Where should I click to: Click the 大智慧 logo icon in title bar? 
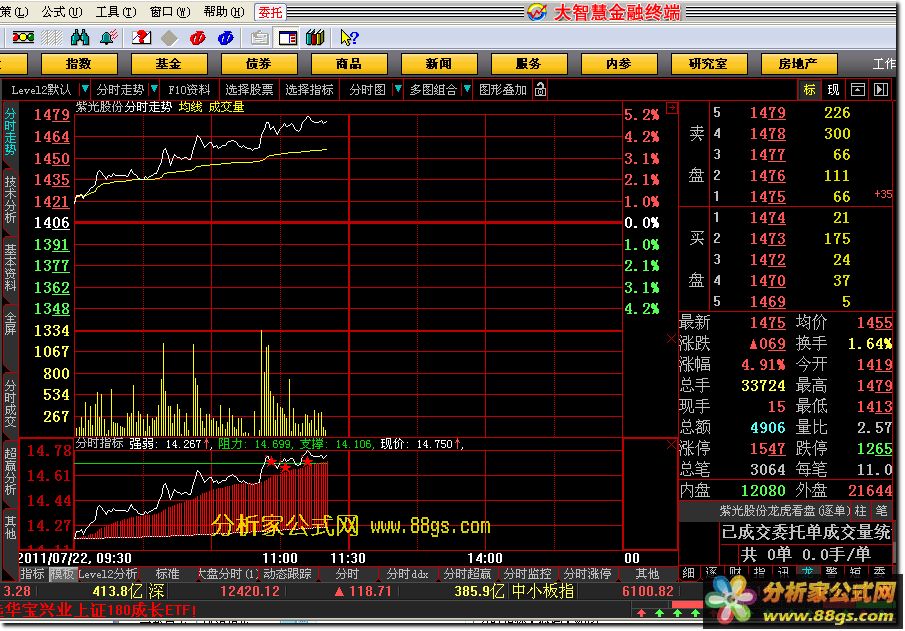537,12
